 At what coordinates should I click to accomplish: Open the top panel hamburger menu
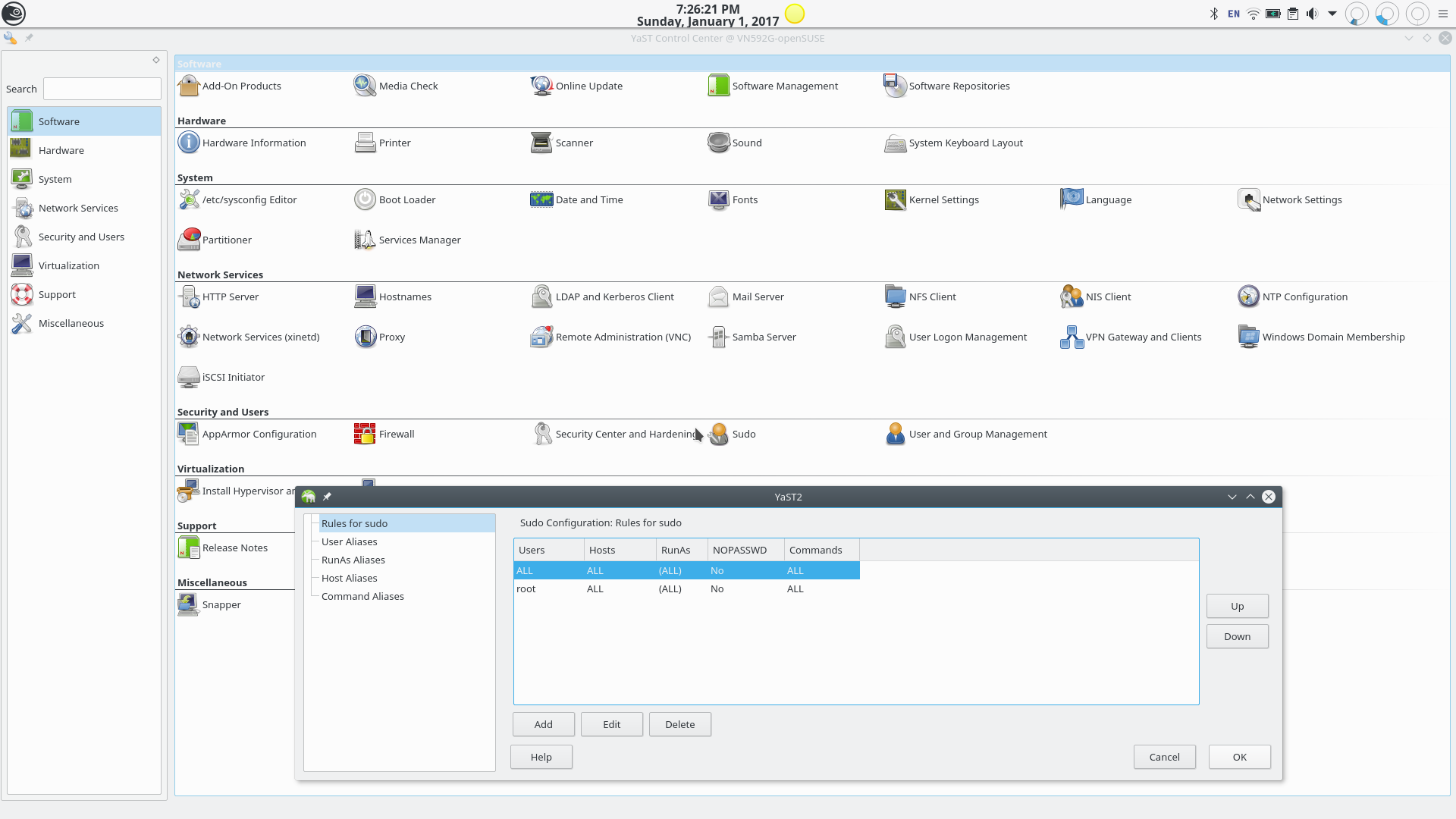(x=1442, y=14)
